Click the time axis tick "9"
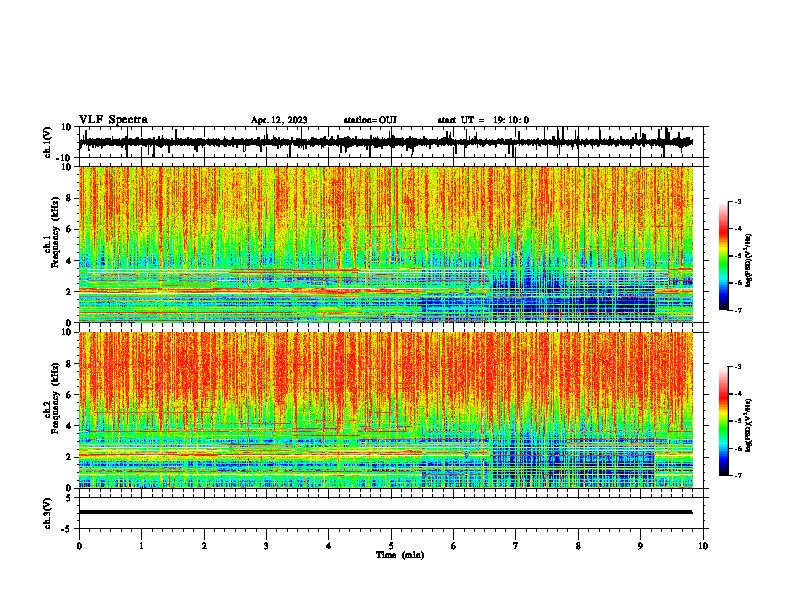792x612 pixels. (640, 546)
